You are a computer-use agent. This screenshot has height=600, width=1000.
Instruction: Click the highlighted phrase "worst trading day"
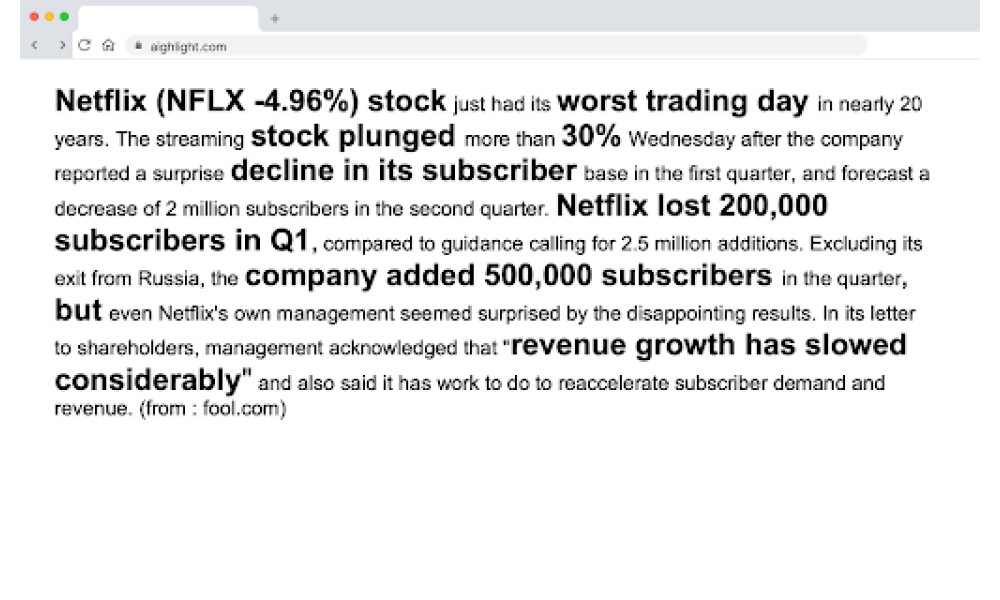[682, 101]
